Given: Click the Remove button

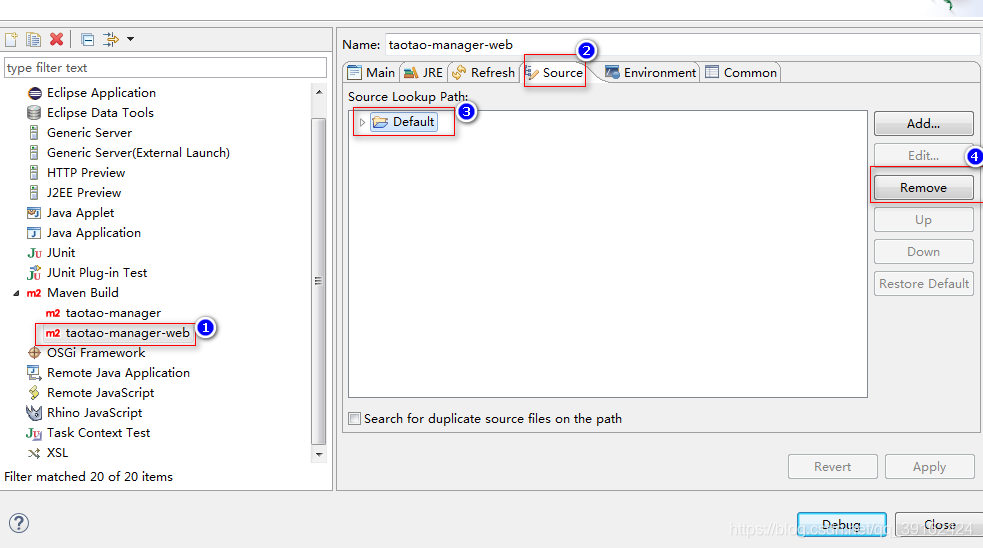Looking at the screenshot, I should point(923,187).
